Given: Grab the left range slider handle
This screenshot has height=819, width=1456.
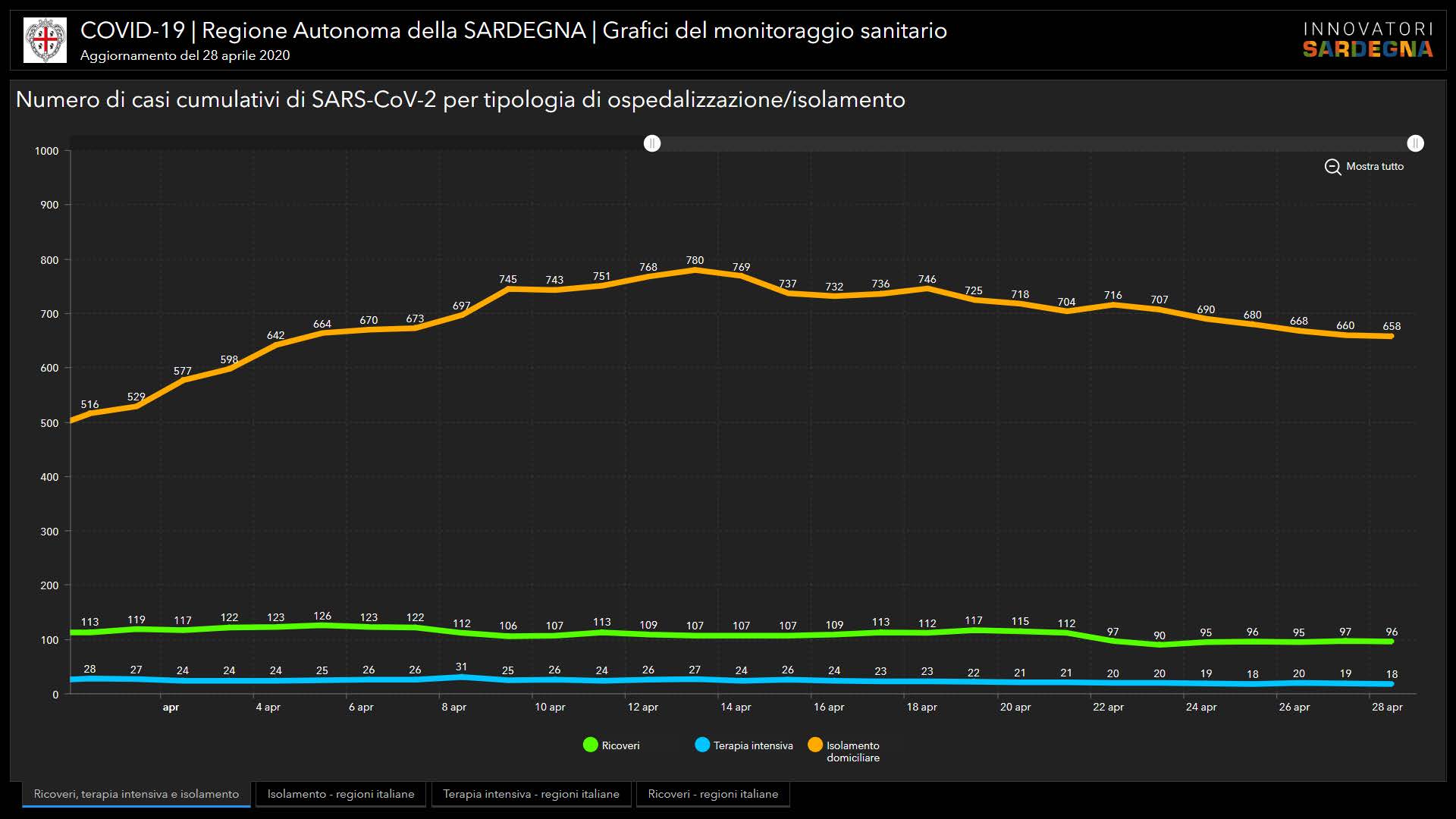Looking at the screenshot, I should tap(652, 143).
